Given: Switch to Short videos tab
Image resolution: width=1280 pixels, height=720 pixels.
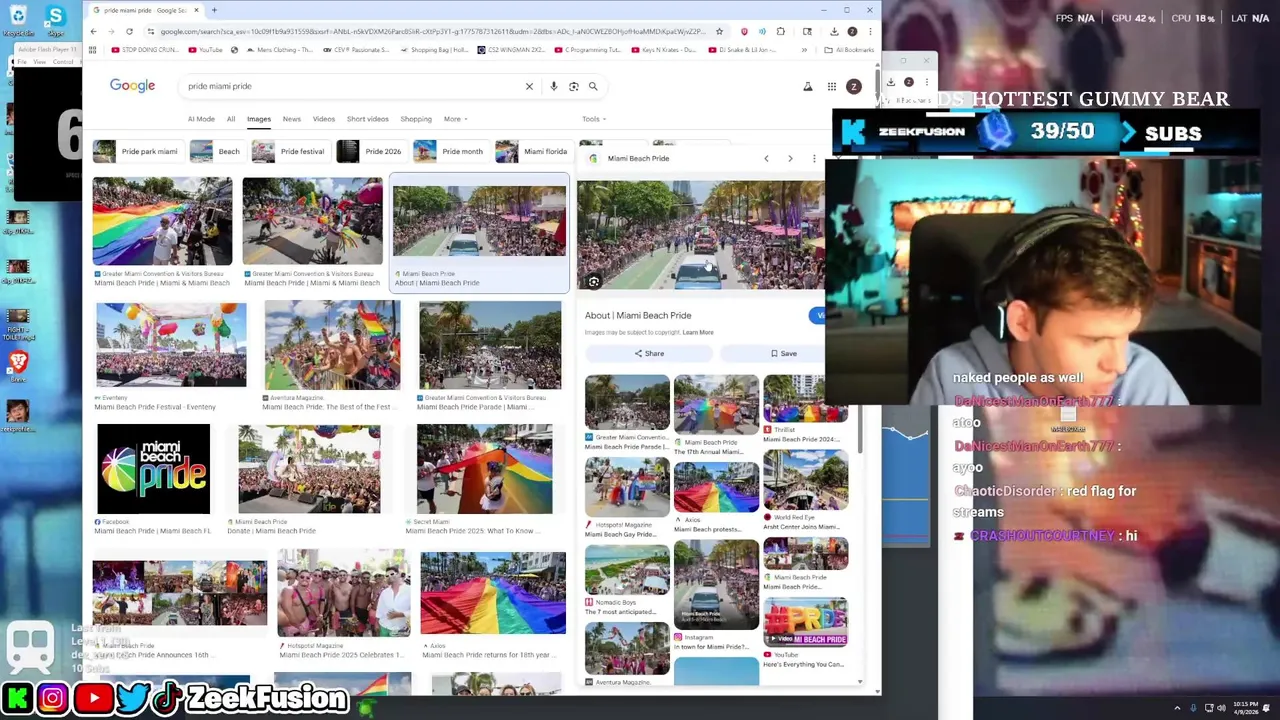Looking at the screenshot, I should tap(367, 119).
